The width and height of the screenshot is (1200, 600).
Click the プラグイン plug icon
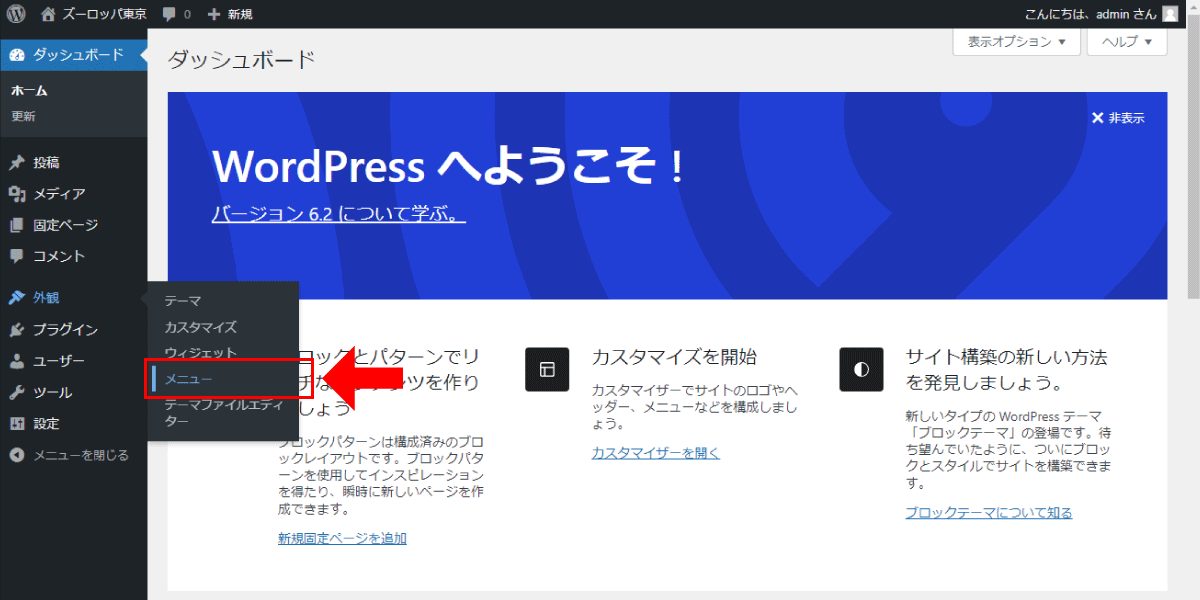[17, 330]
